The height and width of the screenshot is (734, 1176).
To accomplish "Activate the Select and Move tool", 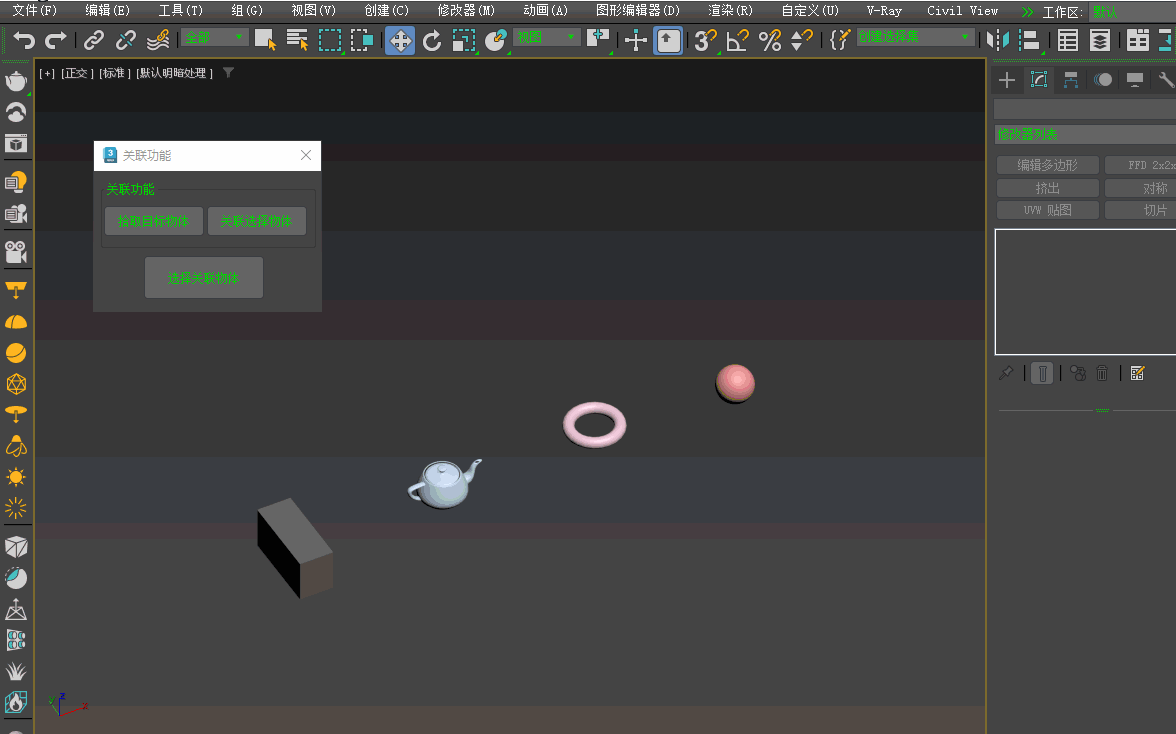I will 400,40.
